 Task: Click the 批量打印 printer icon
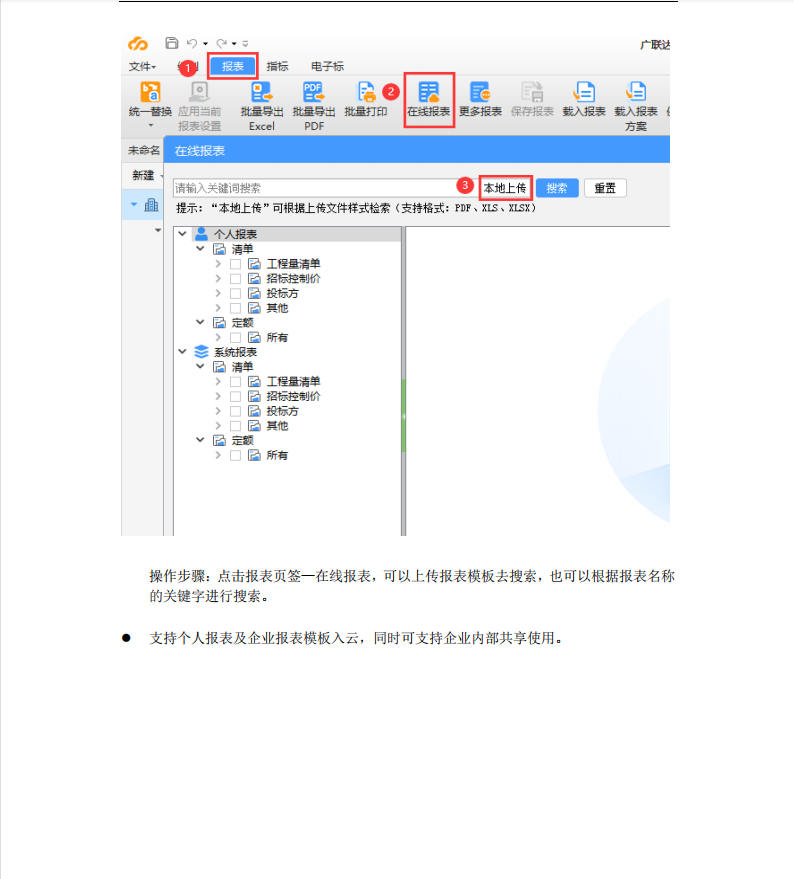point(366,93)
